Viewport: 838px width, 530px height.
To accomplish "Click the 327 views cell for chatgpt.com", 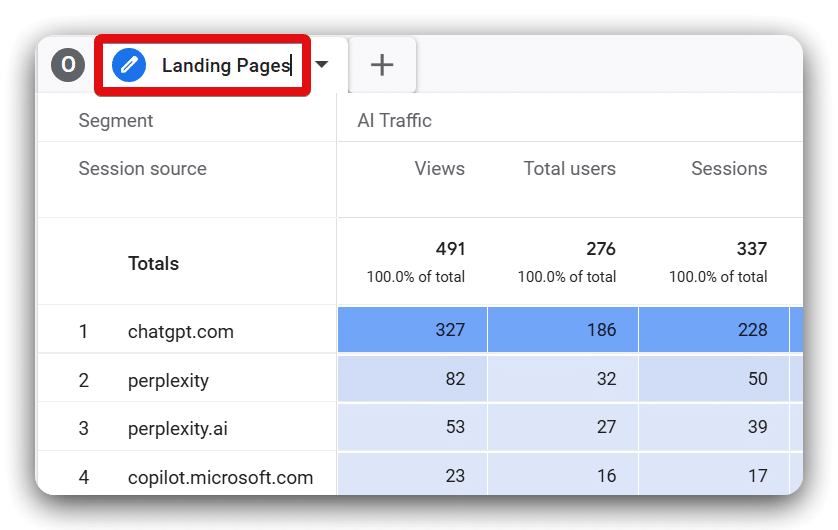I will pos(412,330).
